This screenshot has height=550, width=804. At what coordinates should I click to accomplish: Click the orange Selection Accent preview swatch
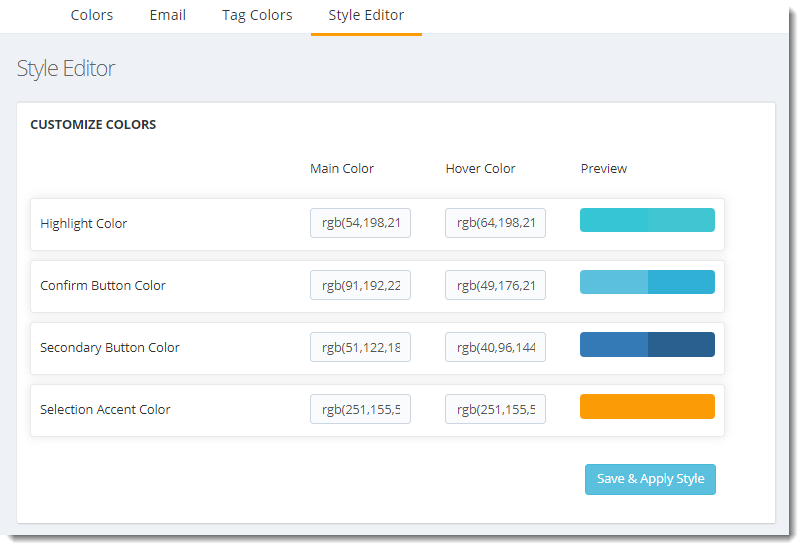click(647, 406)
